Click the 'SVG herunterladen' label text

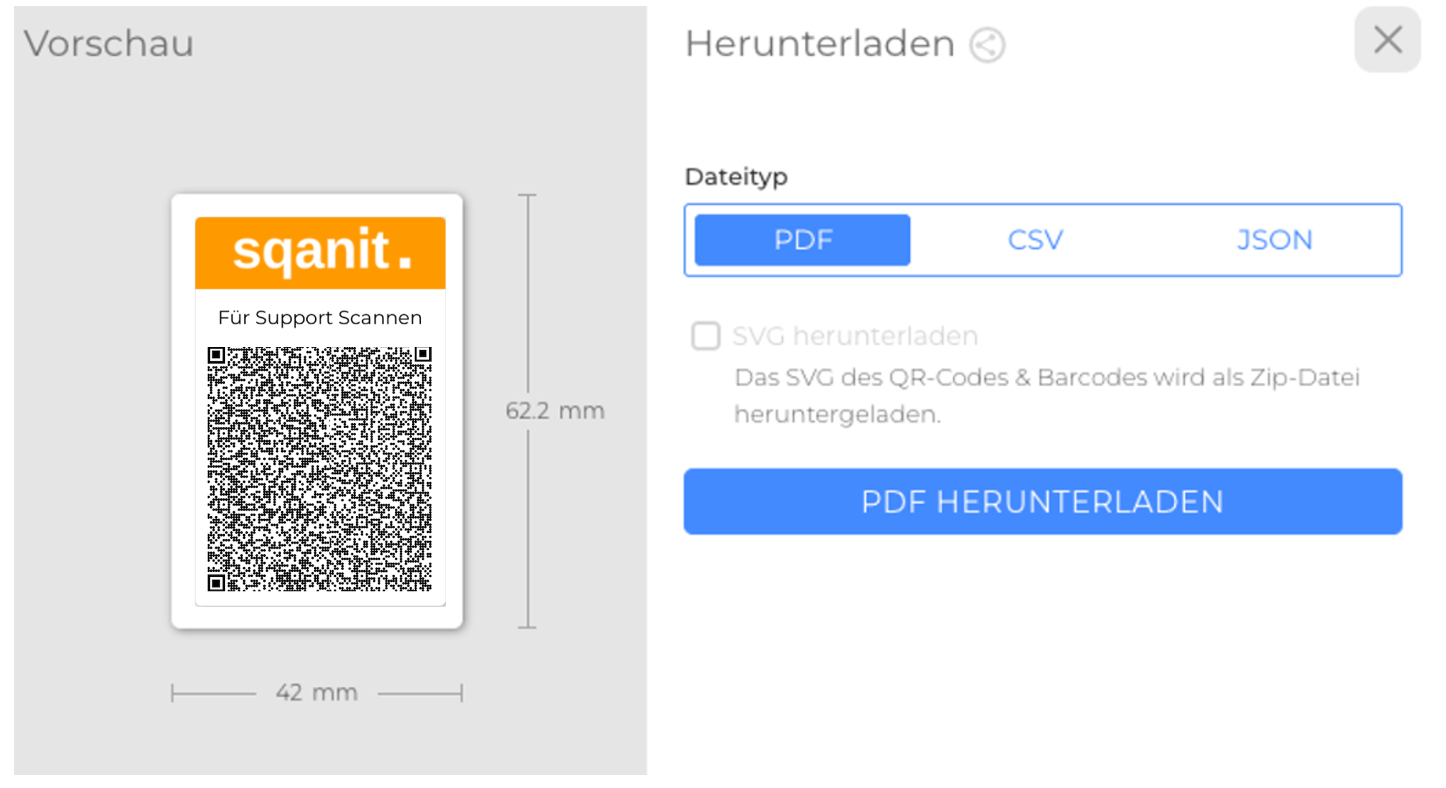tap(855, 336)
